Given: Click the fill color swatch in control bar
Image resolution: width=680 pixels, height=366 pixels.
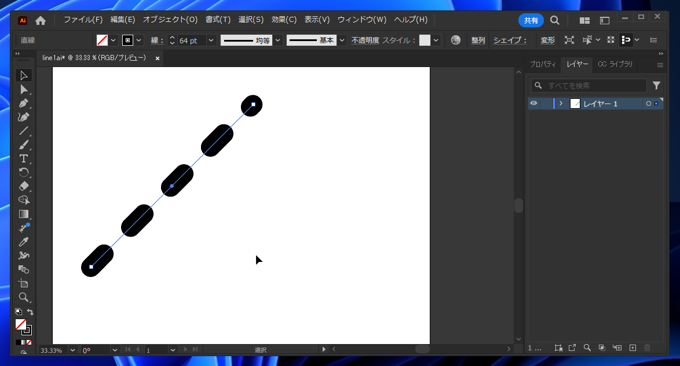Looking at the screenshot, I should (x=102, y=40).
